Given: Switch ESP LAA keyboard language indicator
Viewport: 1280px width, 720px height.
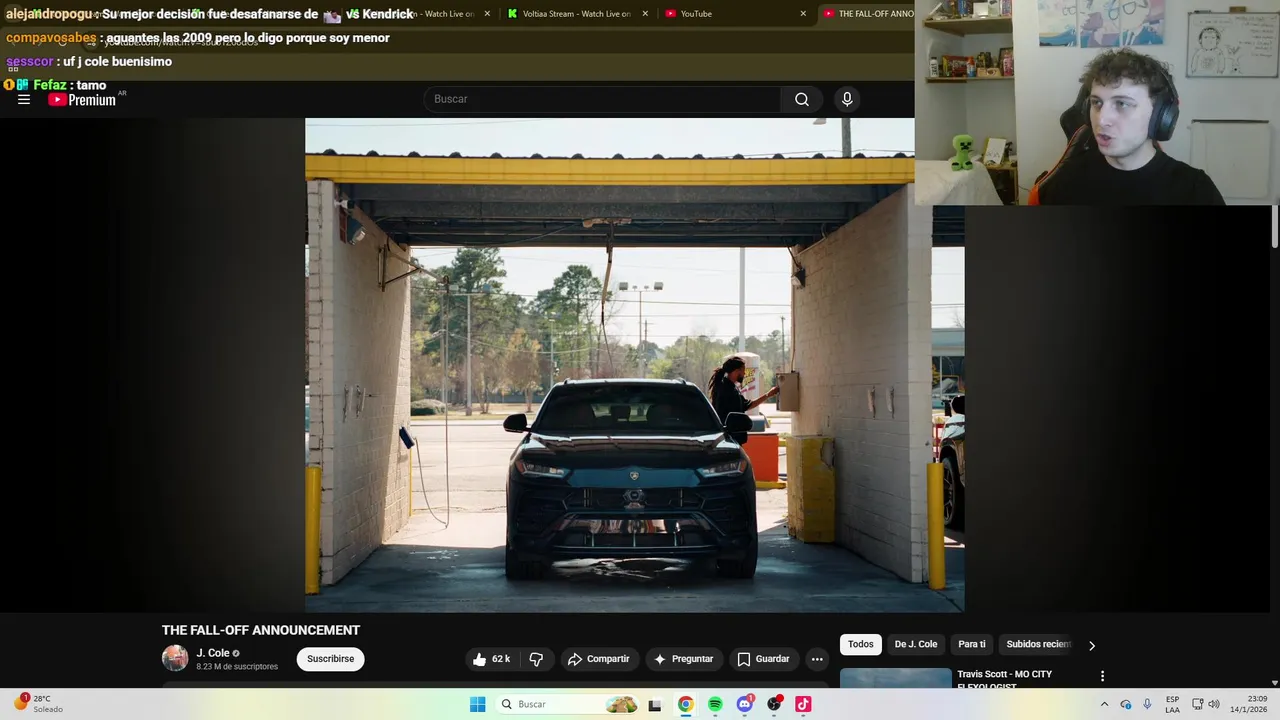Looking at the screenshot, I should (1172, 704).
